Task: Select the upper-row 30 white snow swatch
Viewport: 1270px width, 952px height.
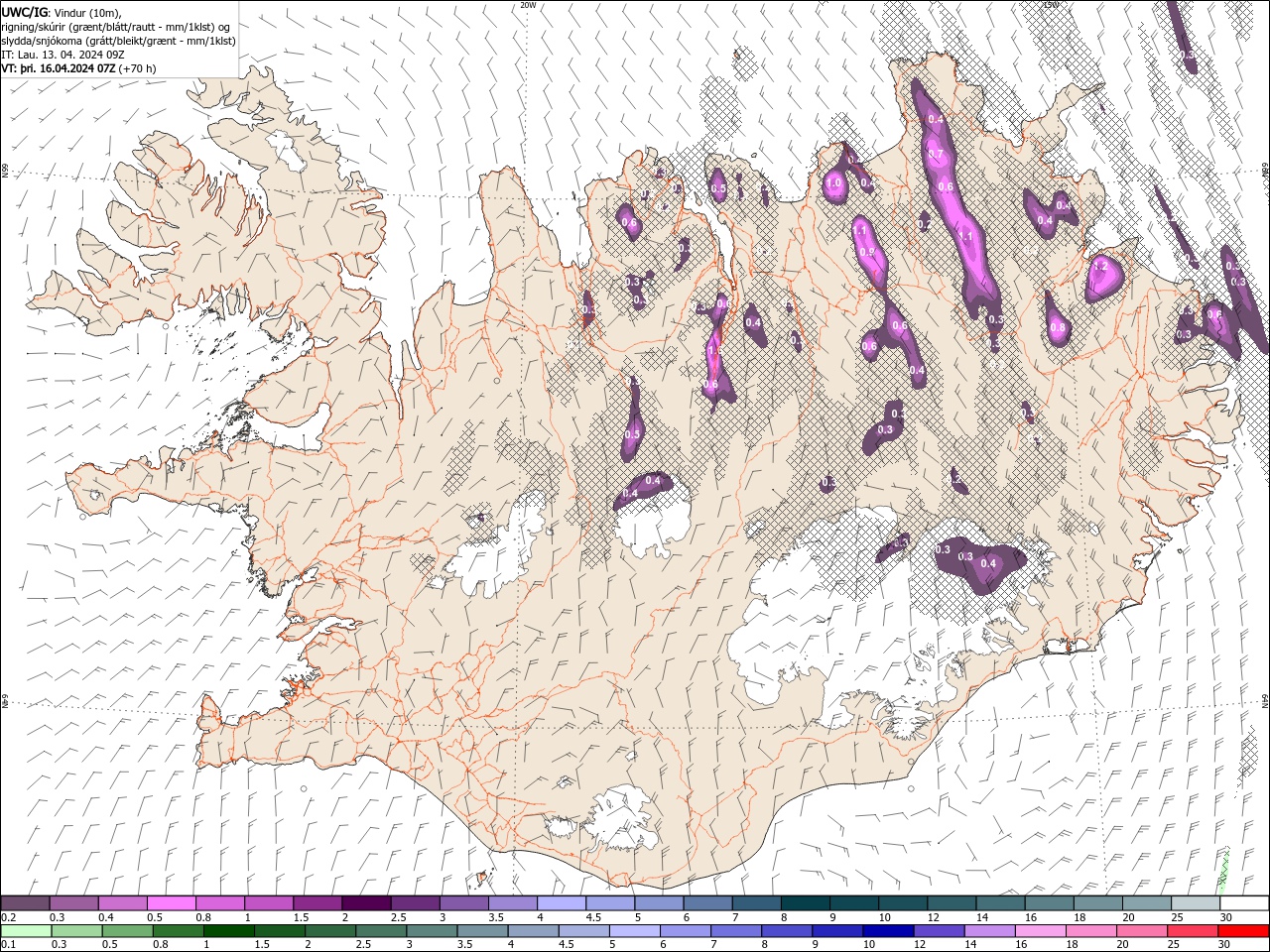Action: pyautogui.click(x=1244, y=902)
